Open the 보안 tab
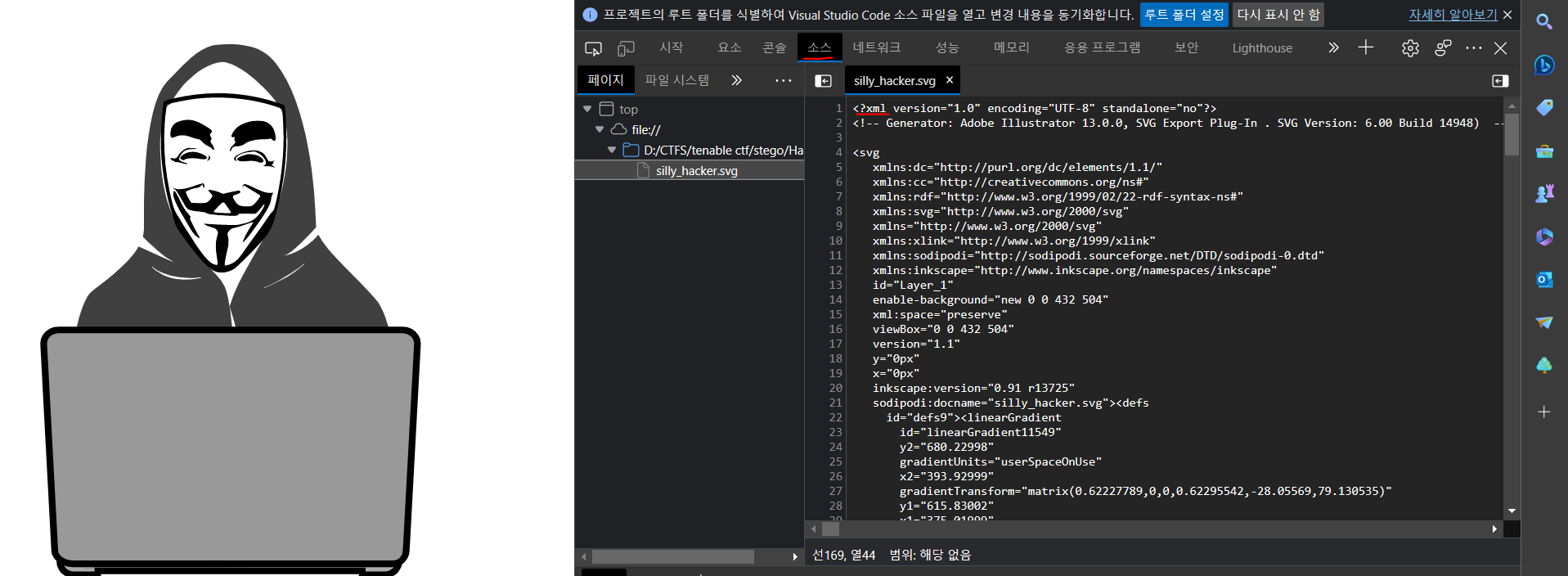 [1186, 47]
